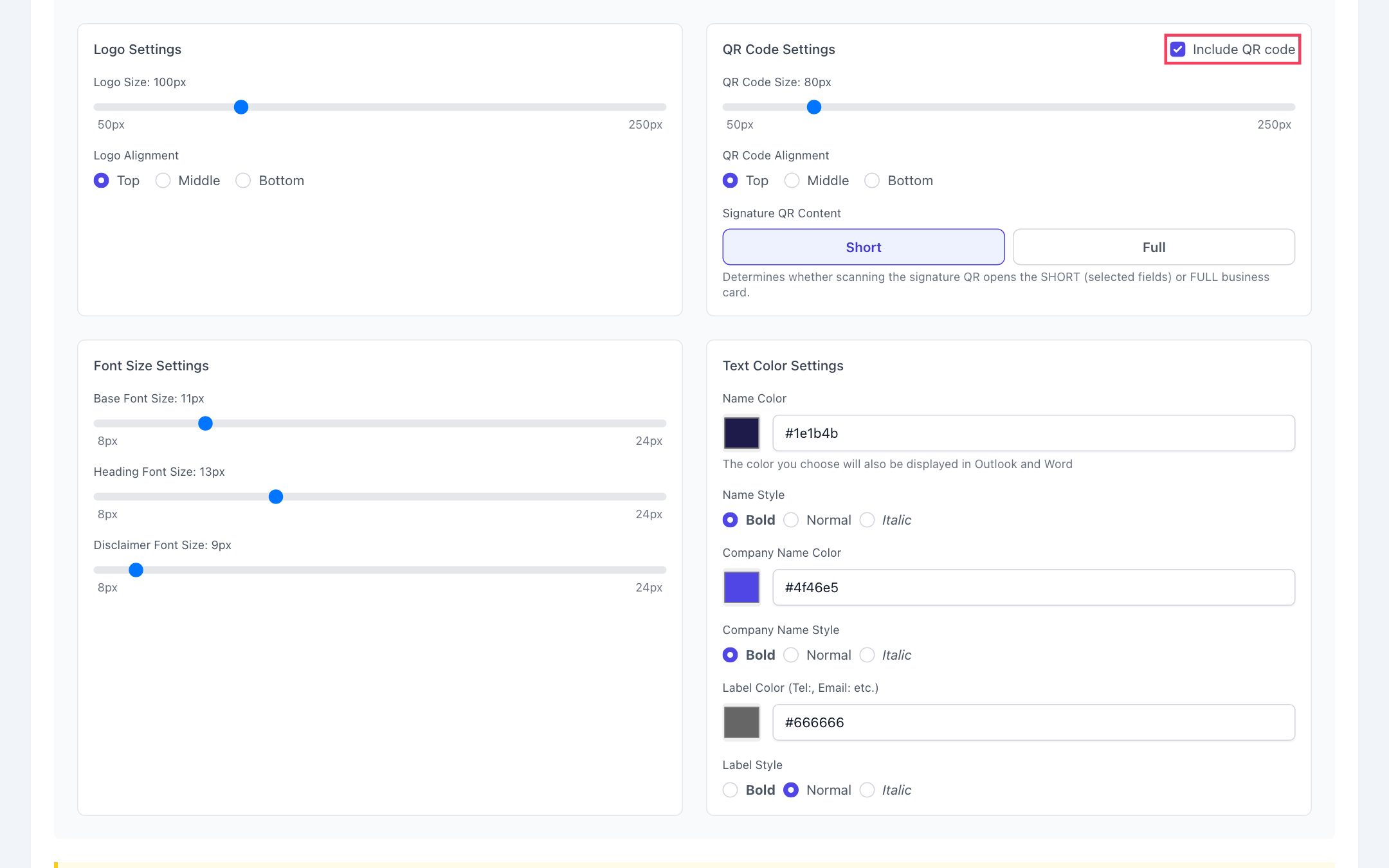1389x868 pixels.
Task: Select Short signature QR content
Action: pos(863,247)
